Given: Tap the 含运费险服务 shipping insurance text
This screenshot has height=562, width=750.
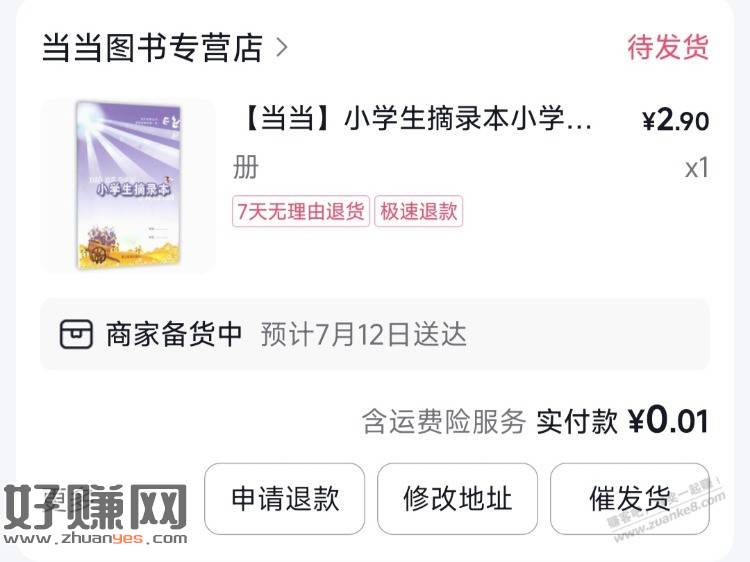Looking at the screenshot, I should coord(443,421).
